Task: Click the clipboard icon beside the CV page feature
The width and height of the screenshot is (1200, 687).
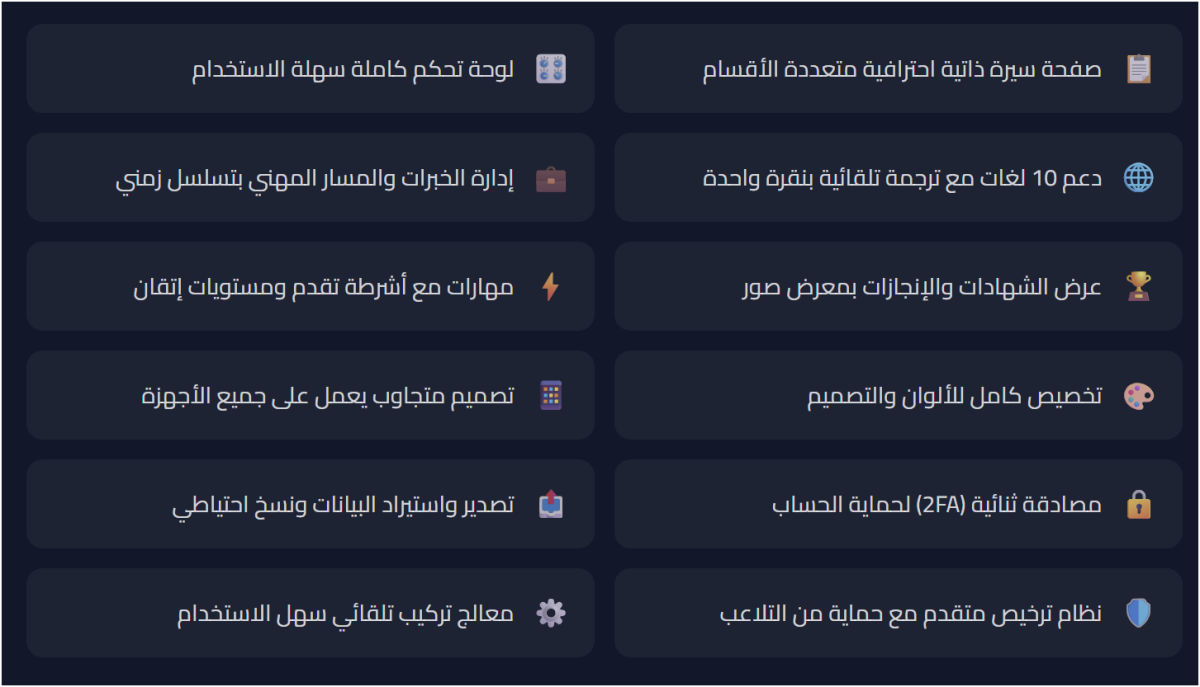Action: 1138,69
